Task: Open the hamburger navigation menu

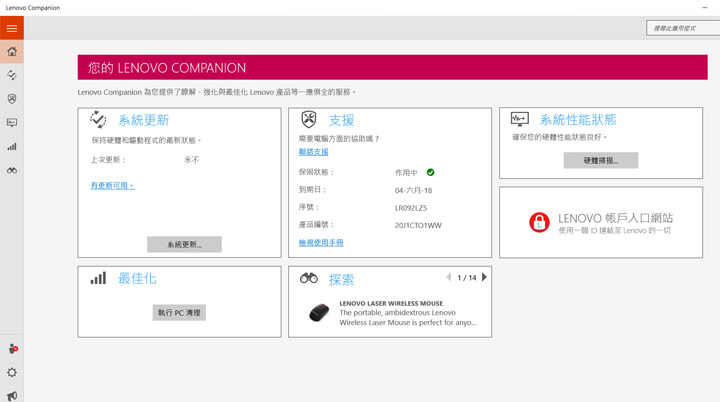Action: (11, 28)
